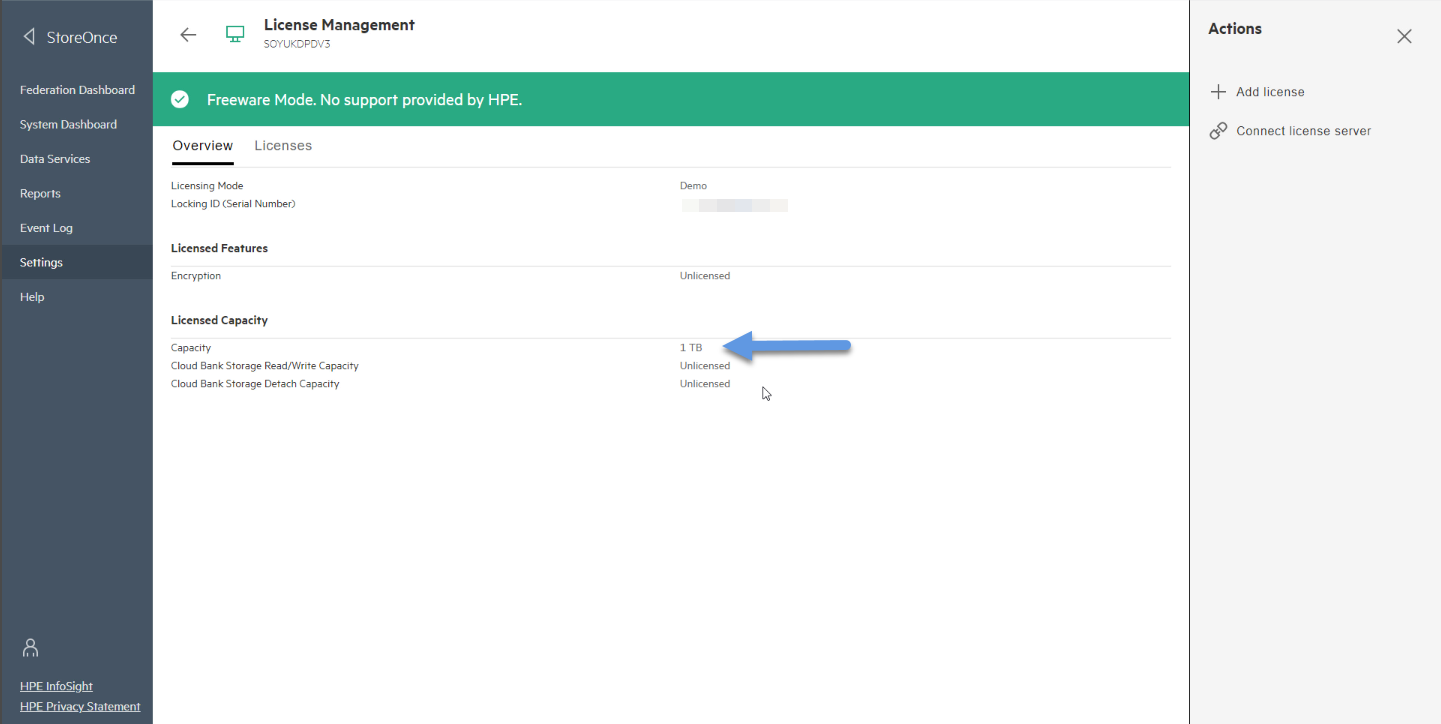Click the green monitor system icon
The image size is (1441, 724).
(235, 35)
